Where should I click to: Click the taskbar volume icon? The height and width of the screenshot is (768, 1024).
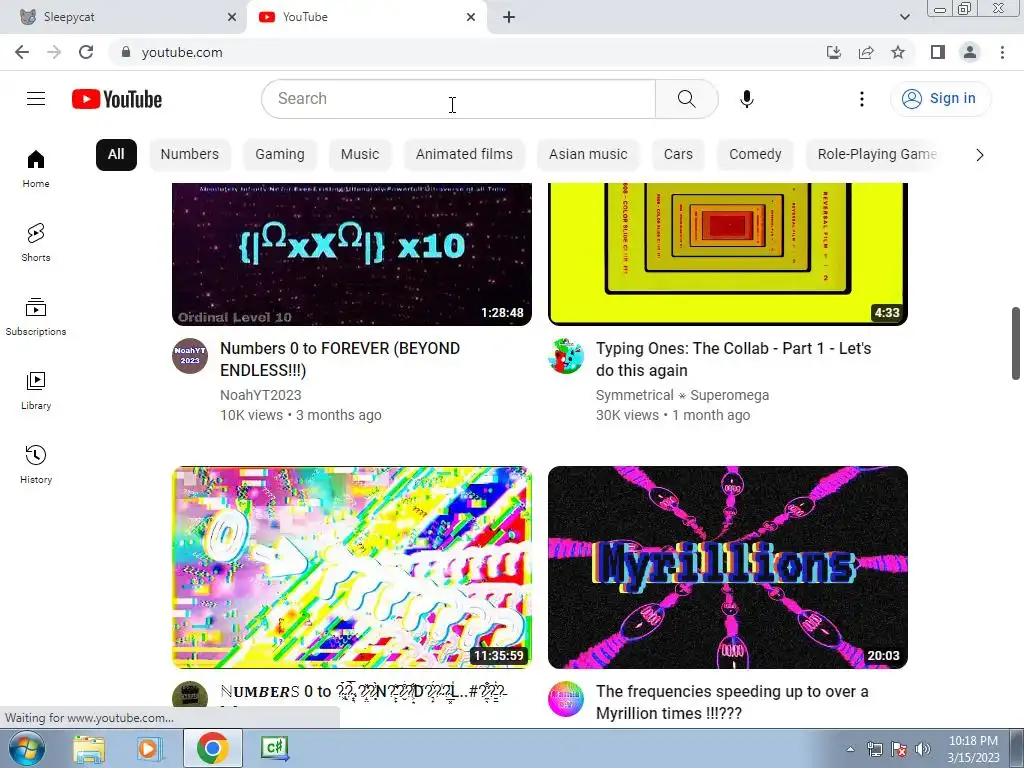click(x=922, y=749)
